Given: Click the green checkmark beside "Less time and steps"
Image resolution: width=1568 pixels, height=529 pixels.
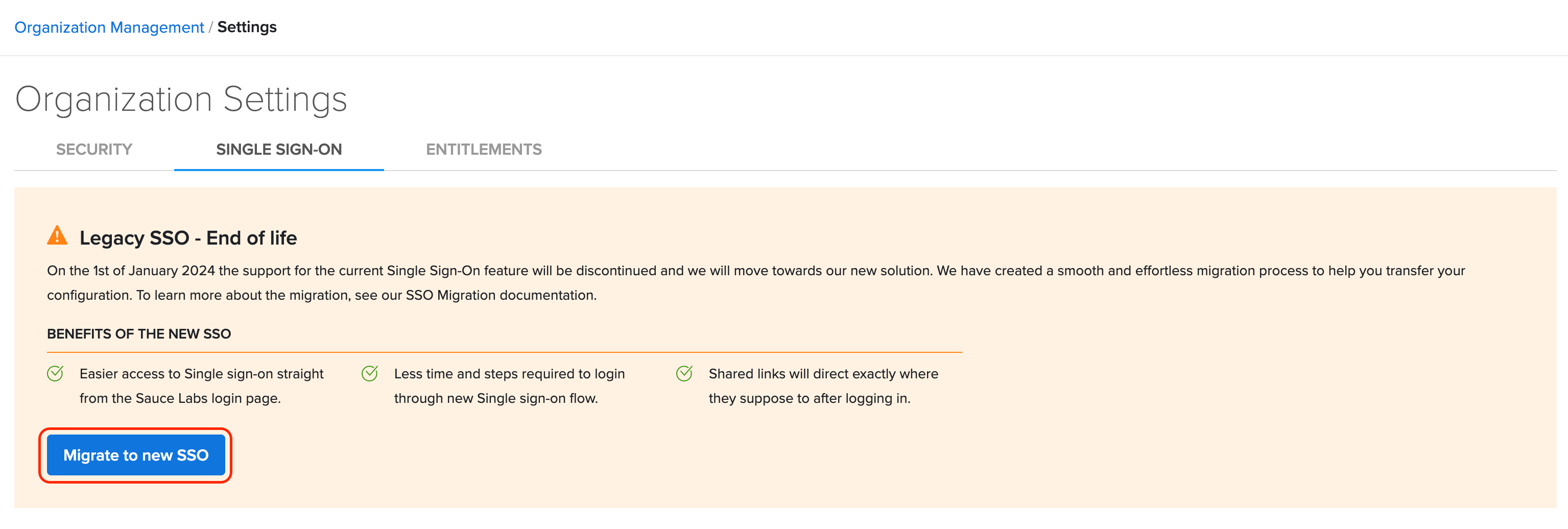Looking at the screenshot, I should pyautogui.click(x=369, y=373).
